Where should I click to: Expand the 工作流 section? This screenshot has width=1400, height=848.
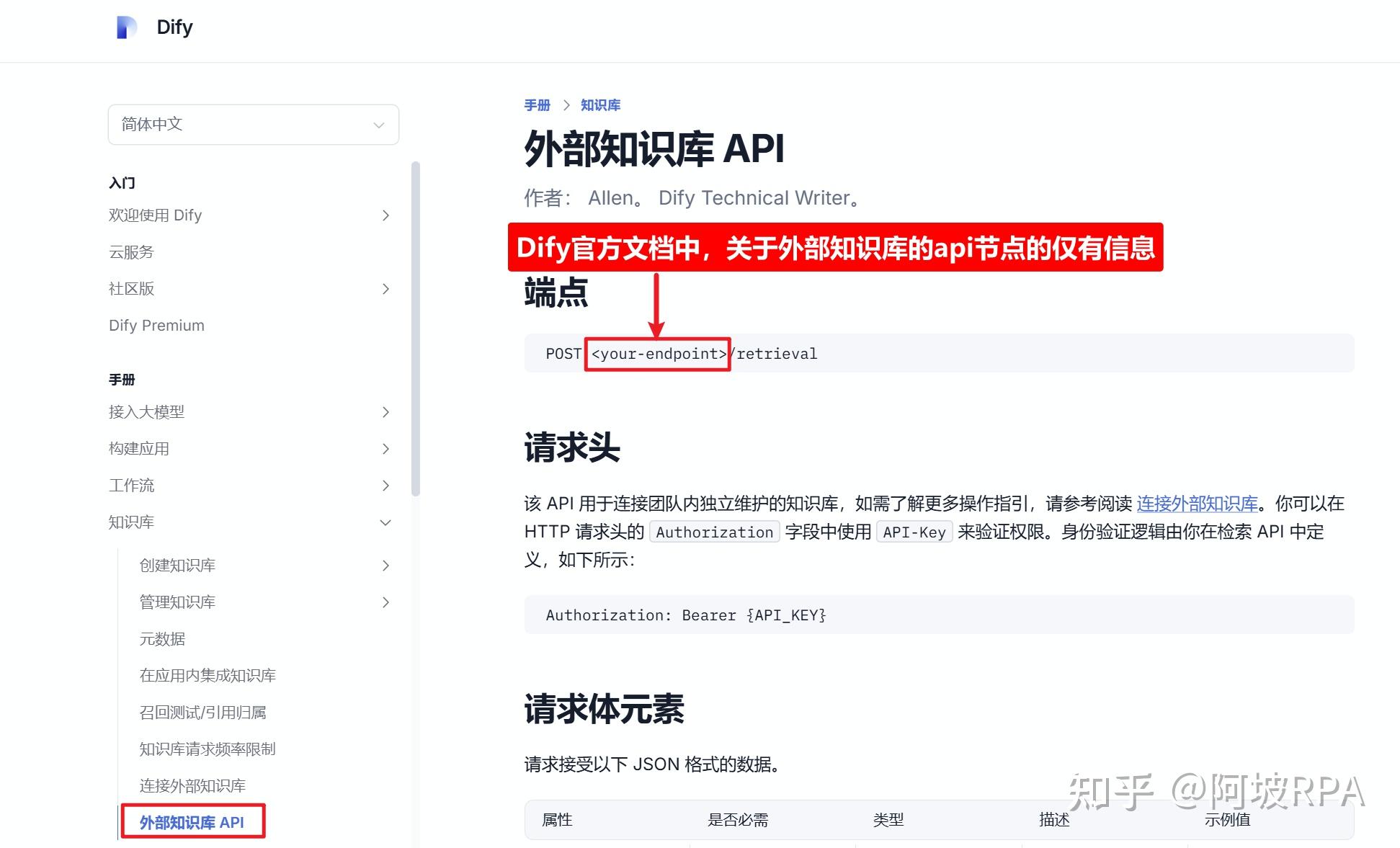[386, 485]
